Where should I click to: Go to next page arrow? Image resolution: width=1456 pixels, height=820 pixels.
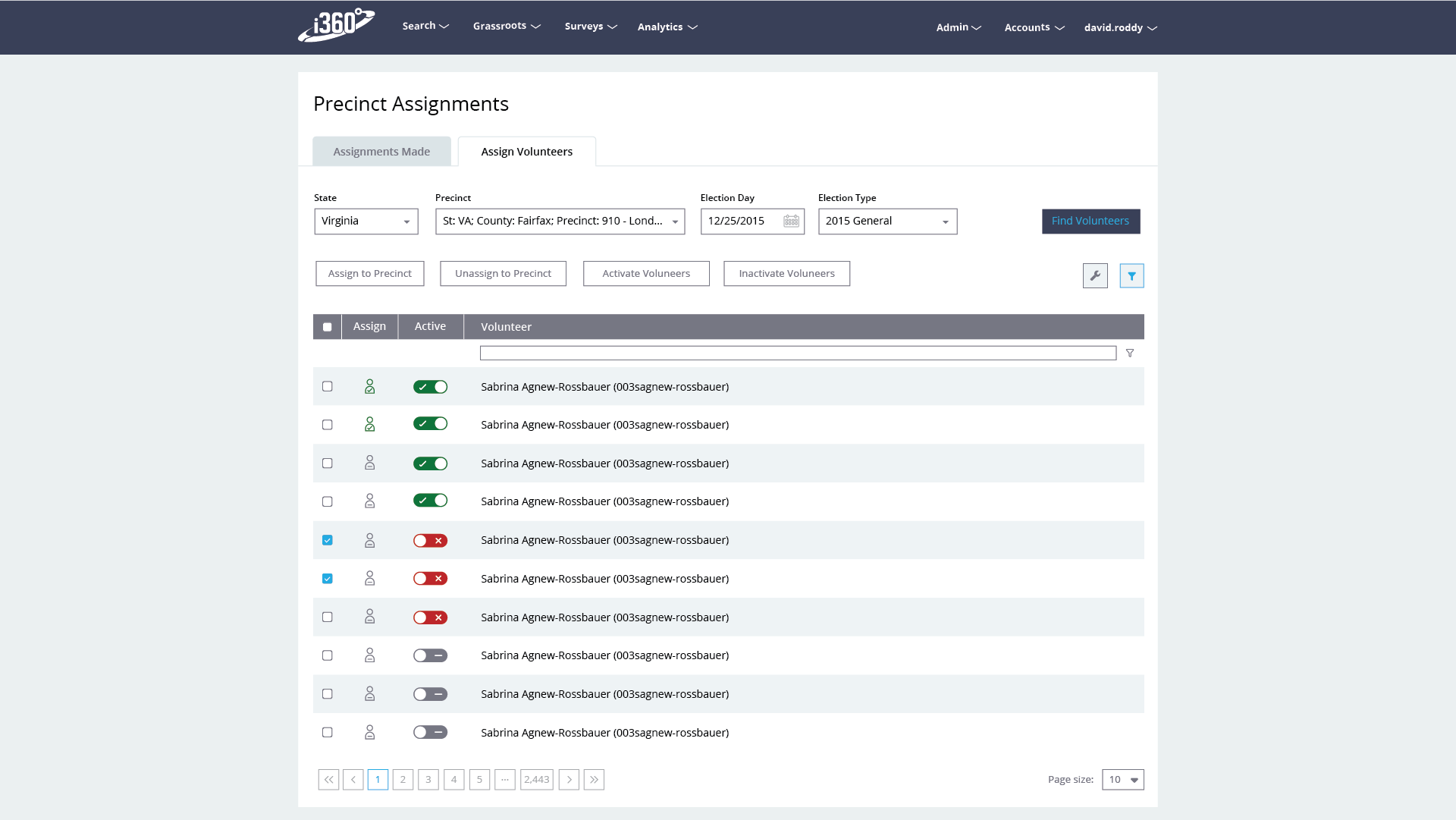pyautogui.click(x=569, y=780)
